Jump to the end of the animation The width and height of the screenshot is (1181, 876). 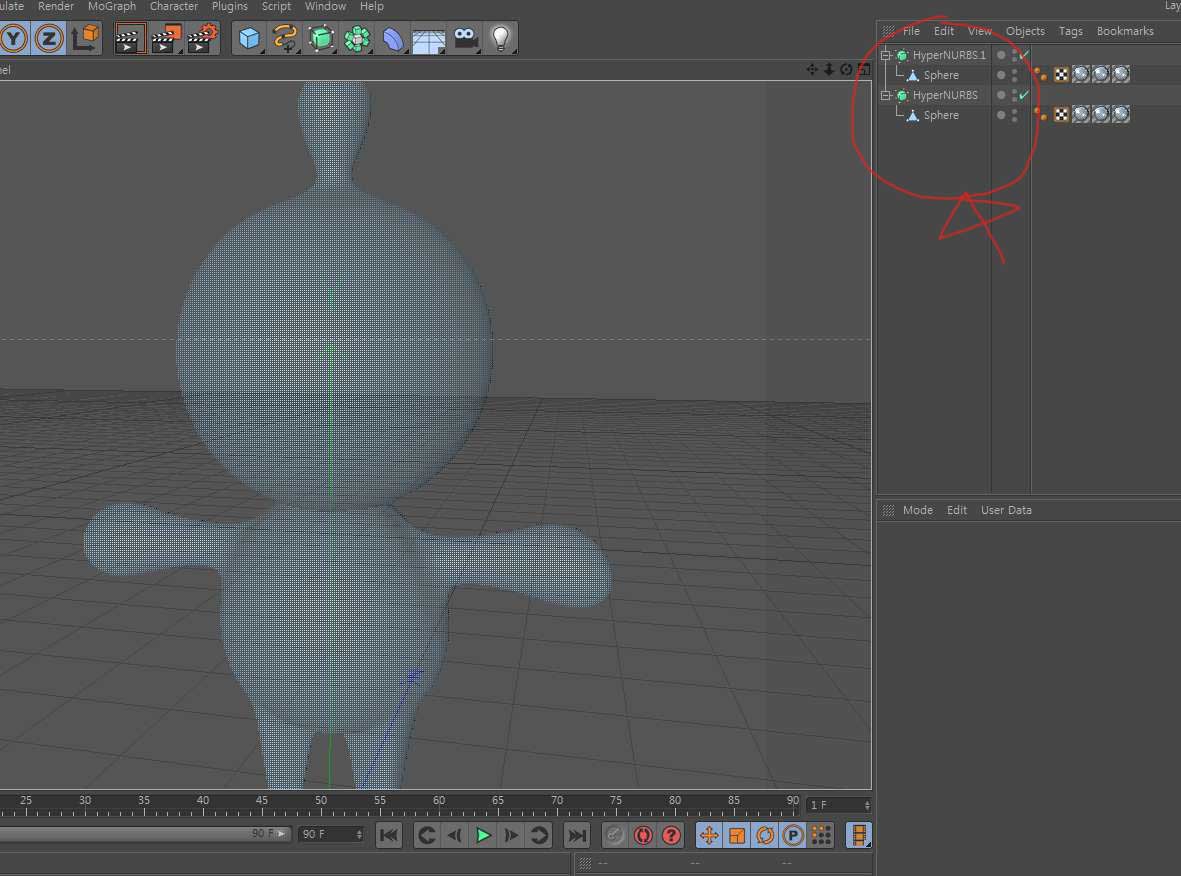point(577,835)
